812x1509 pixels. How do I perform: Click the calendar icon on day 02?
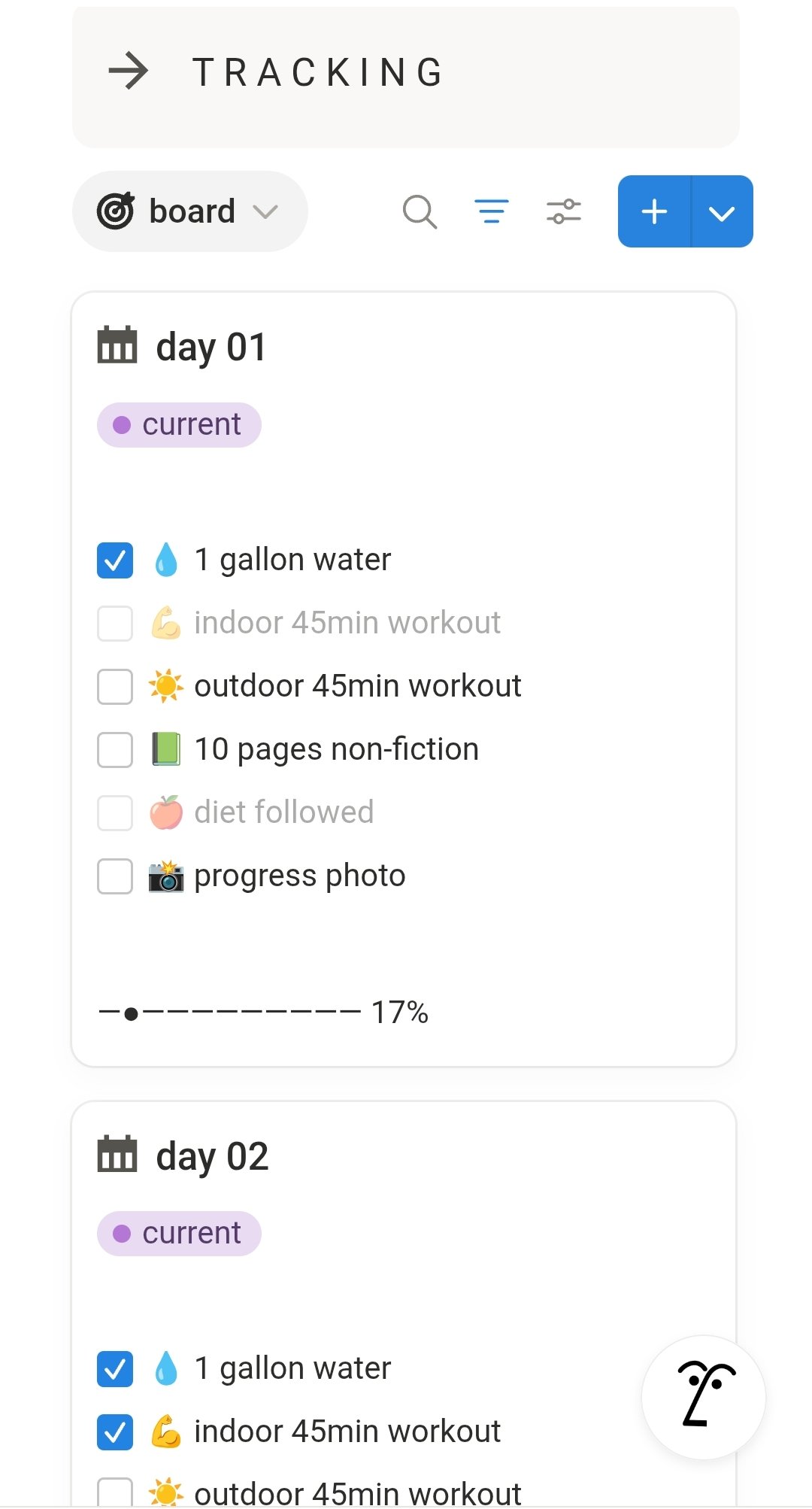click(x=117, y=1155)
